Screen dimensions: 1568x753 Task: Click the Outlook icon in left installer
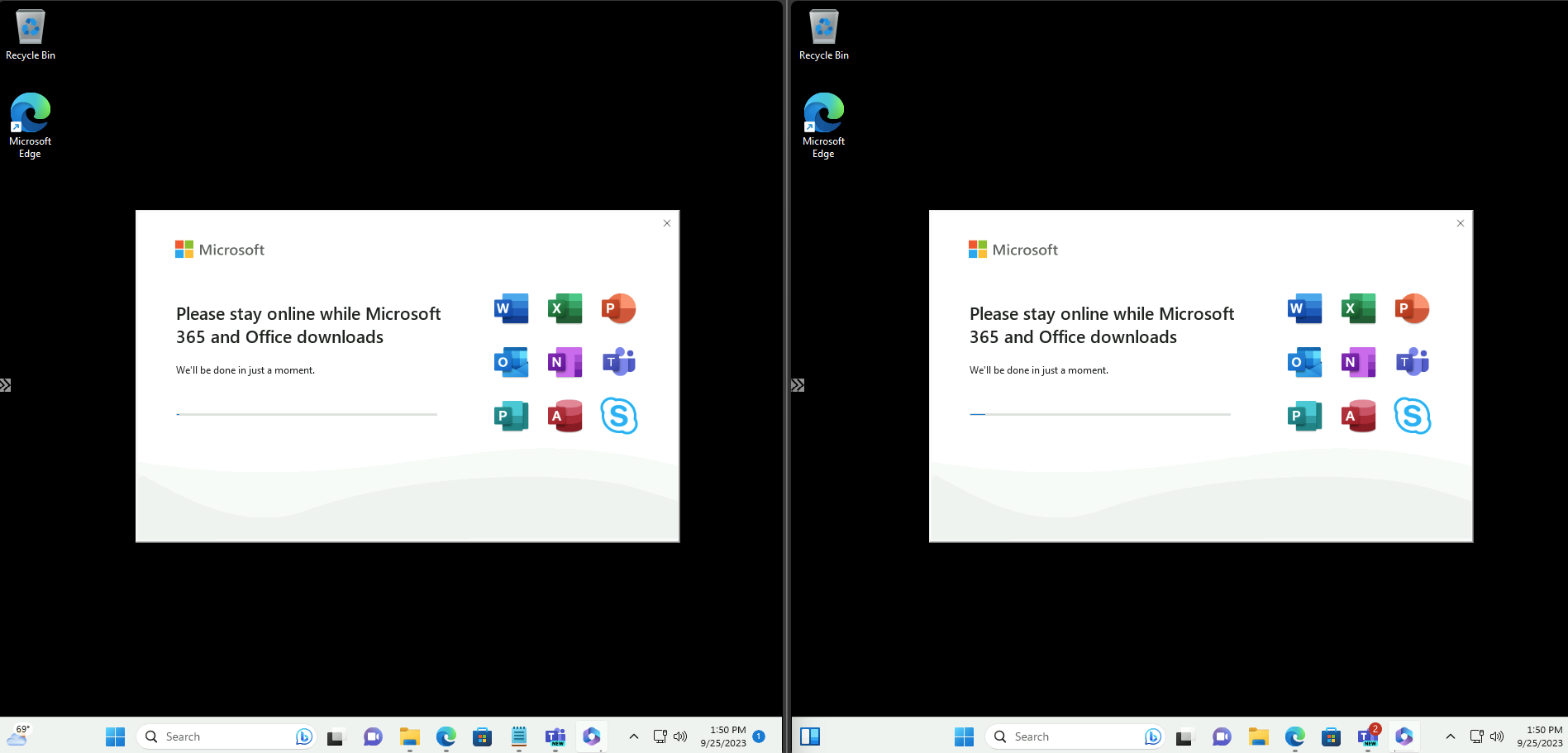tap(511, 362)
